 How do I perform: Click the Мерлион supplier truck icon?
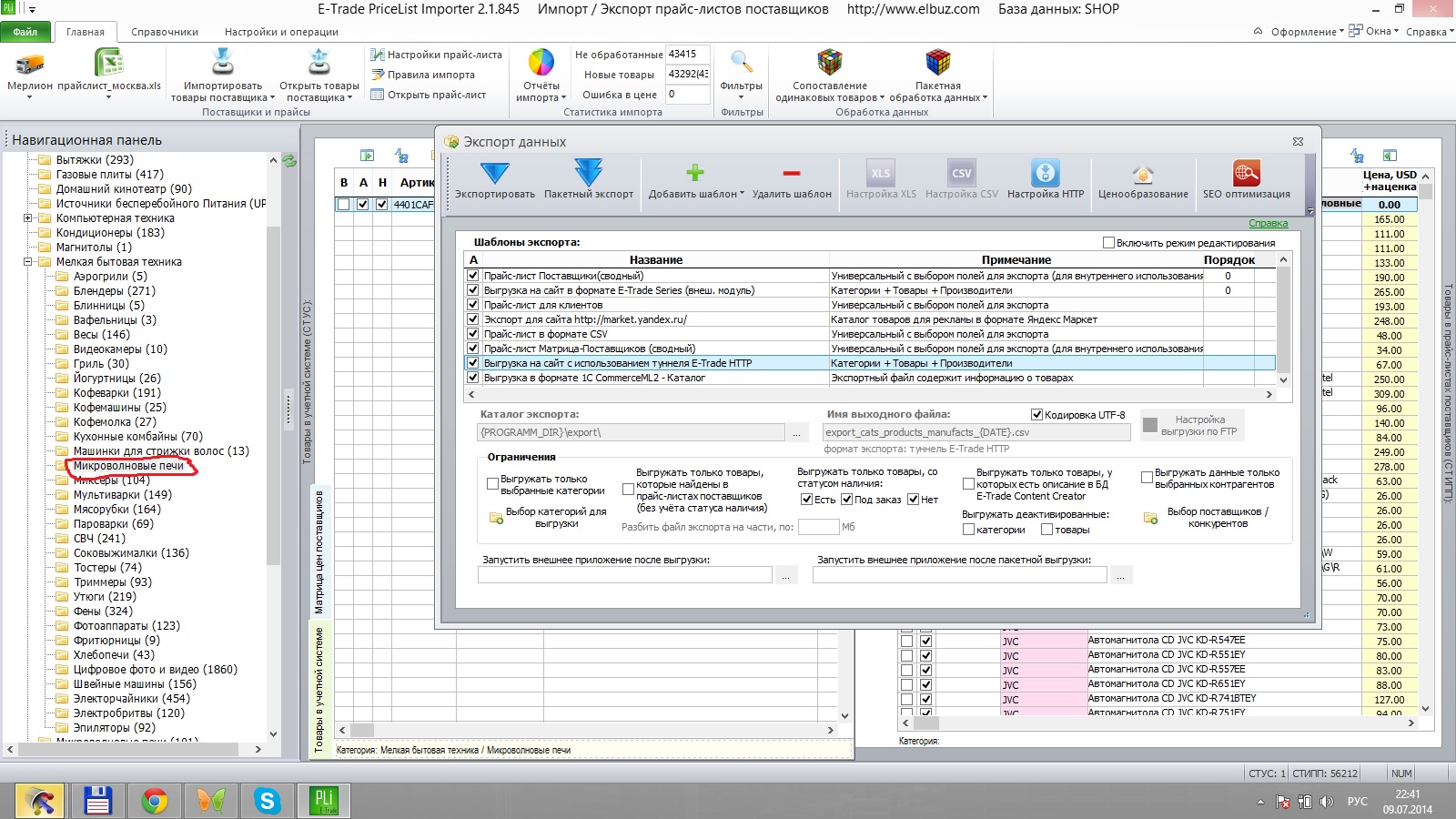click(x=30, y=64)
